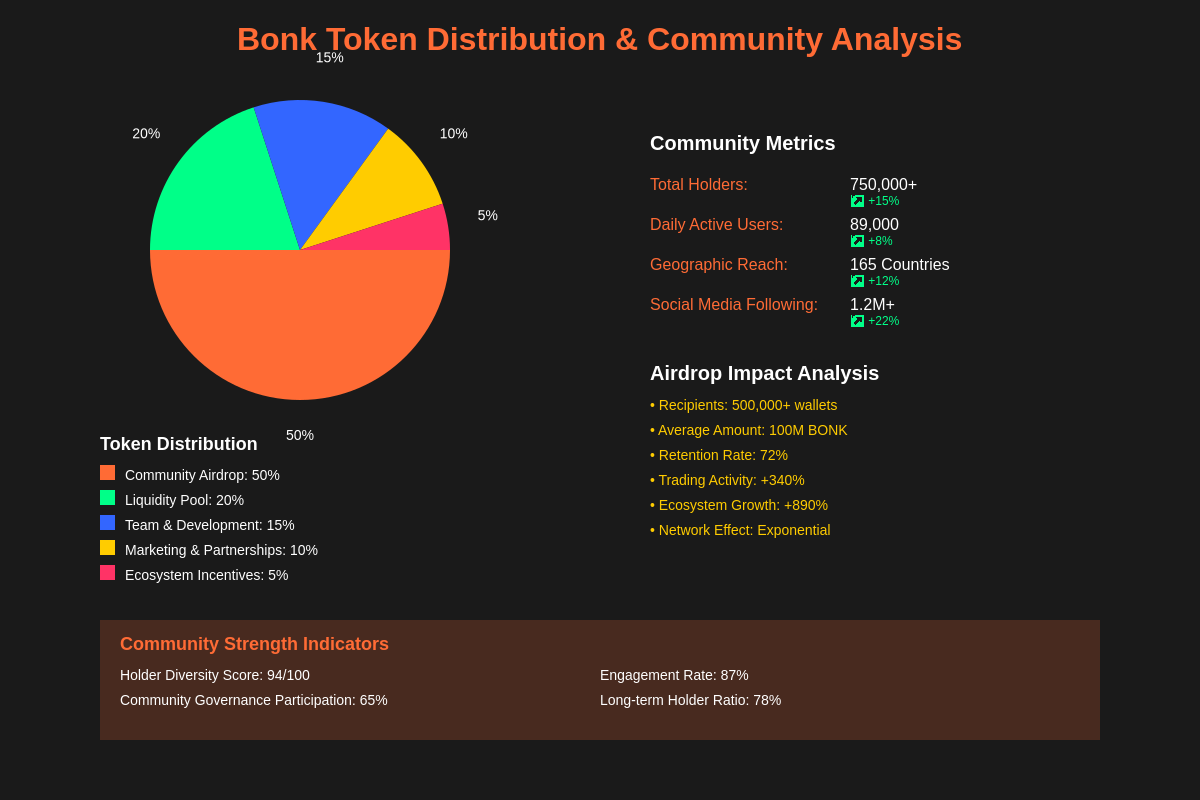Viewport: 1200px width, 800px height.
Task: Click the 1.2M+ value
Action: coord(872,305)
